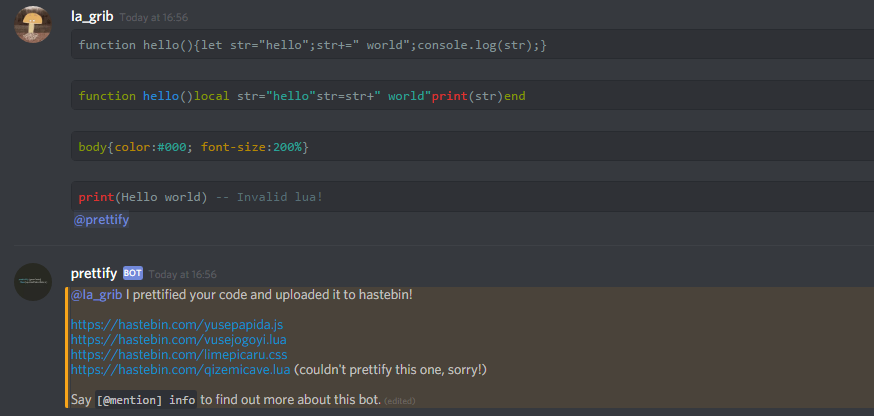This screenshot has width=874, height=416.
Task: Click the la_grib username heading
Action: coord(92,17)
